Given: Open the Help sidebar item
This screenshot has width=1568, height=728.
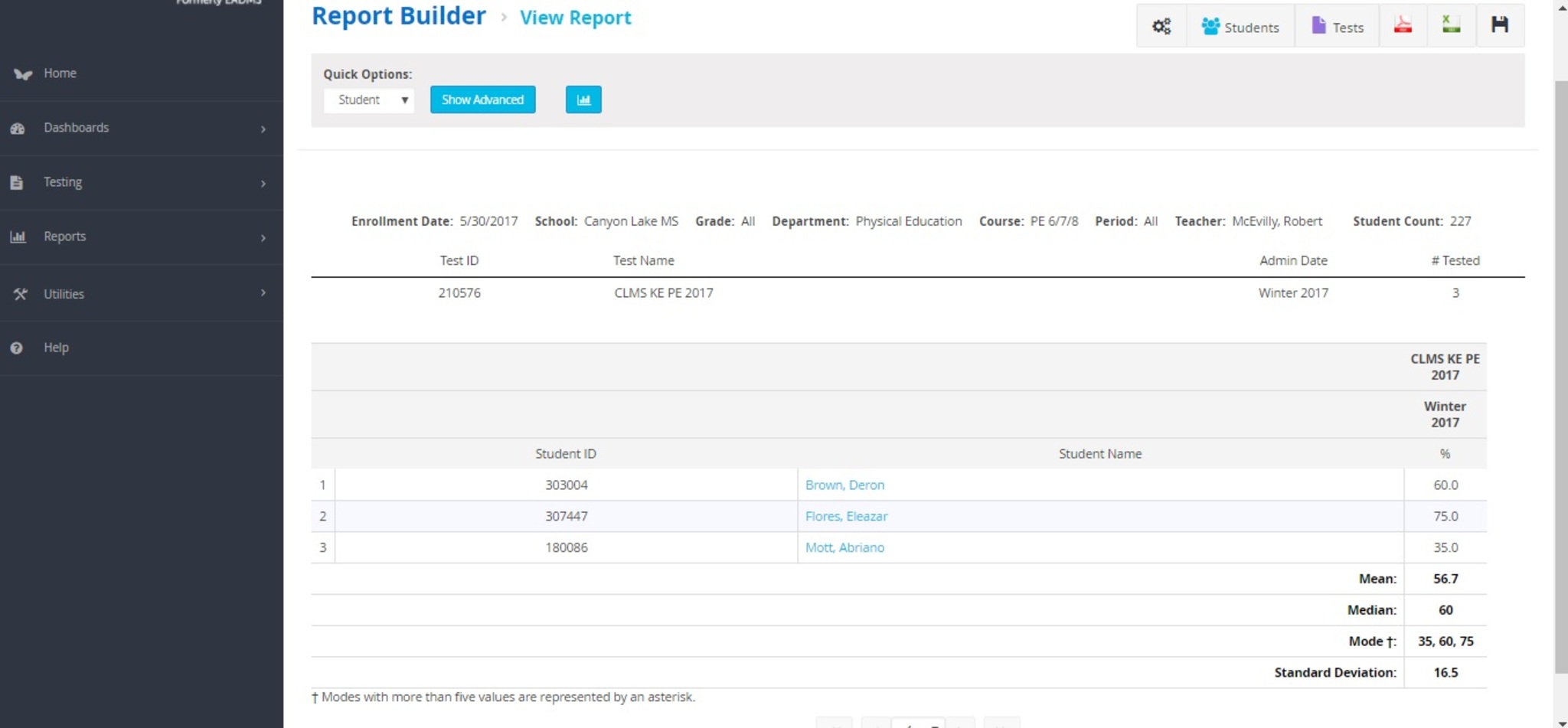Looking at the screenshot, I should tap(56, 348).
